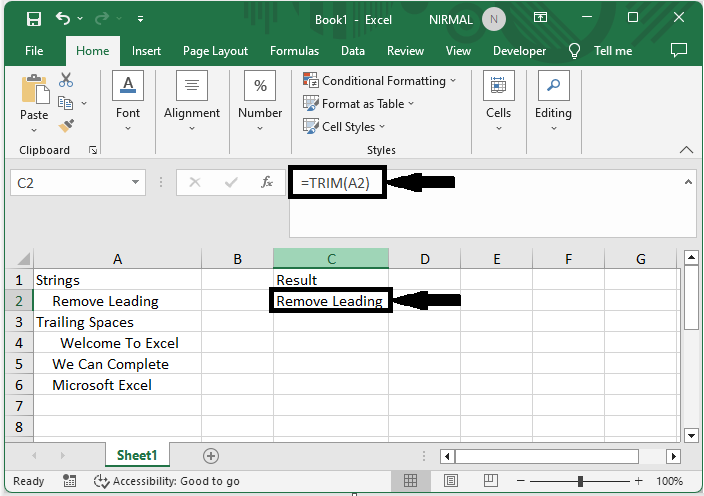Click Accessibility: Good to go status
The width and height of the screenshot is (704, 496).
166,481
